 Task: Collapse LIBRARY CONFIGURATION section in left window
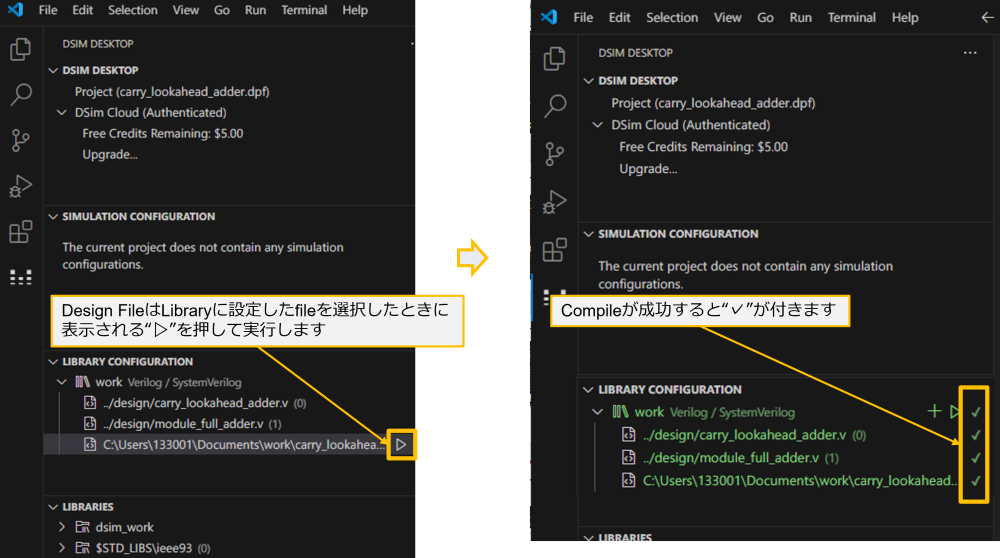click(x=53, y=362)
